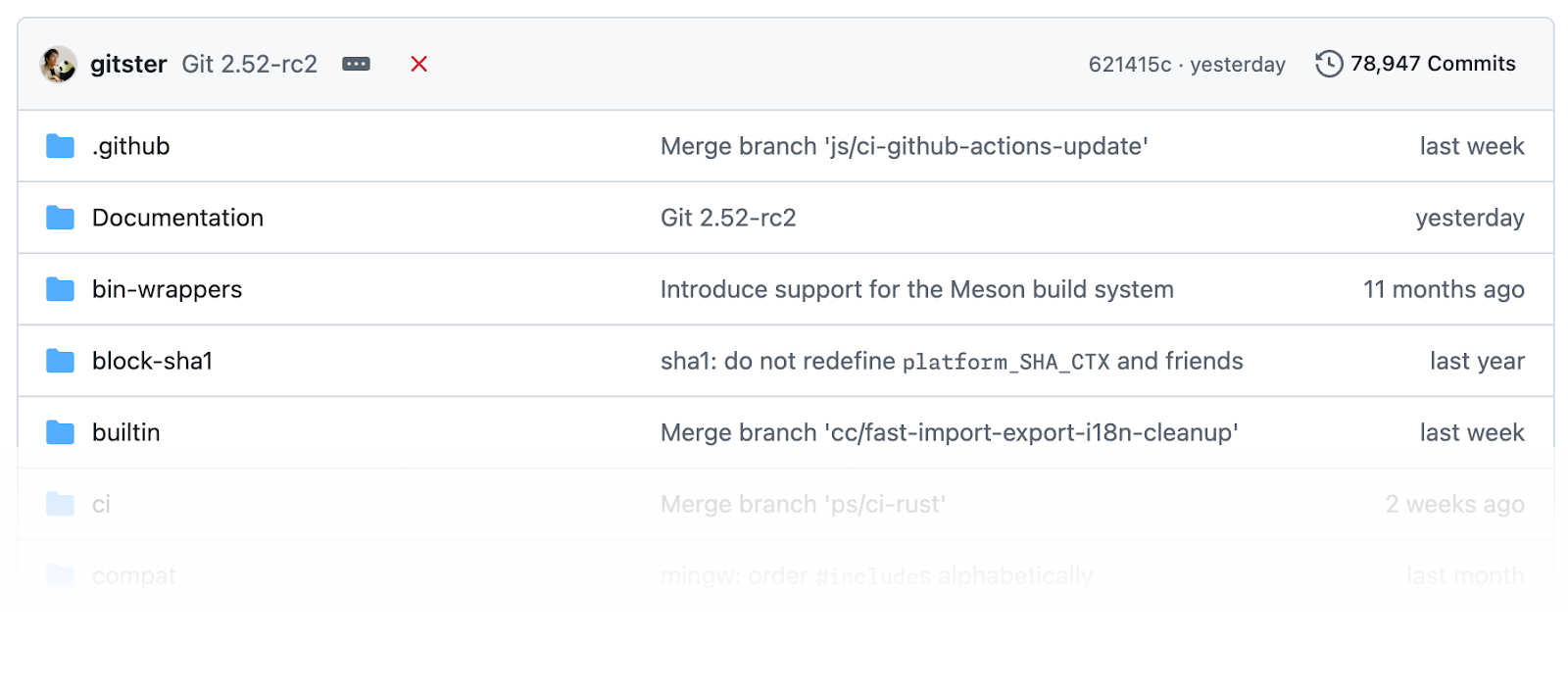Open the 'Merge branch ps/ci-rust' commit entry

(804, 504)
